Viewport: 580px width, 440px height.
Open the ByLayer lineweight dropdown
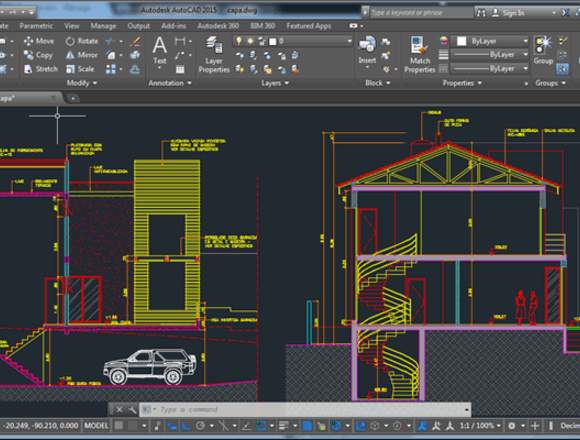click(x=525, y=55)
